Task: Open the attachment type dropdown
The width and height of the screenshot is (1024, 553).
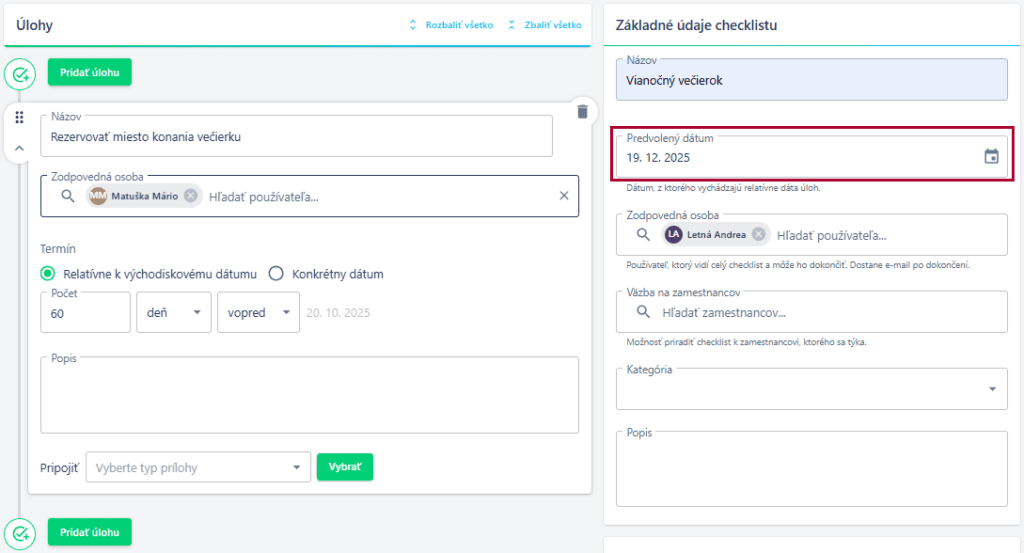Action: (198, 467)
